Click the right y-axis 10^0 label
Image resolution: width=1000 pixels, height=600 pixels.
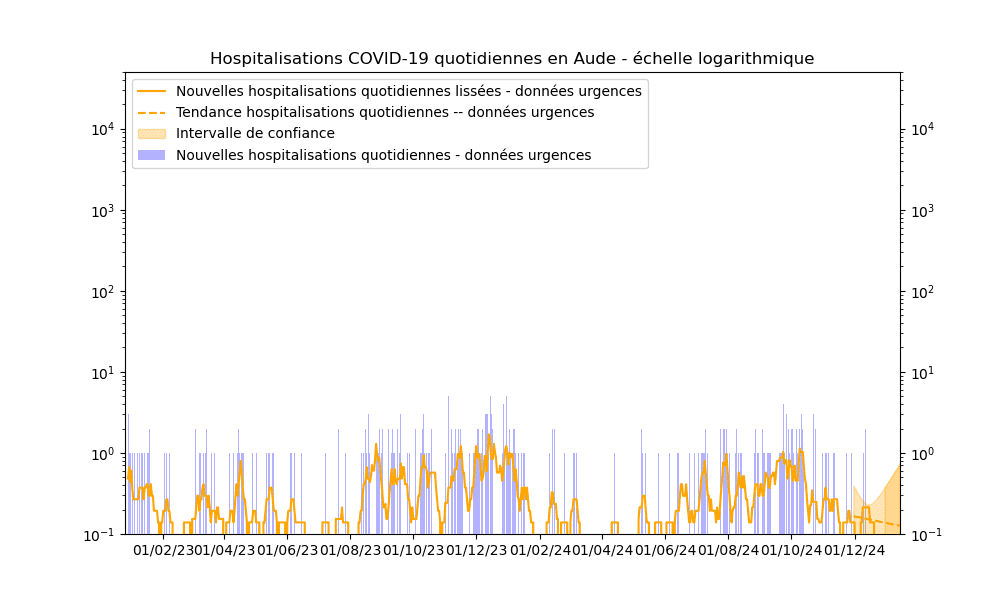click(922, 454)
